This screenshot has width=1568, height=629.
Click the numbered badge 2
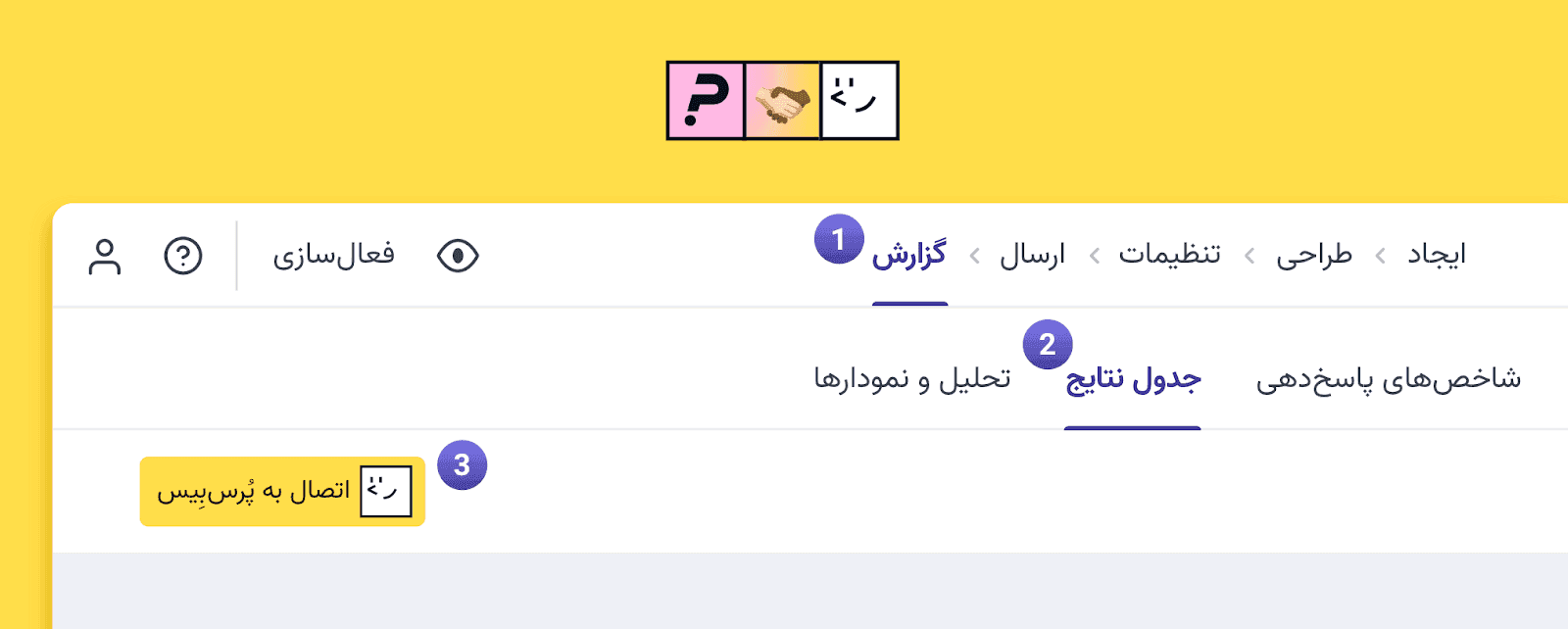click(x=1047, y=344)
